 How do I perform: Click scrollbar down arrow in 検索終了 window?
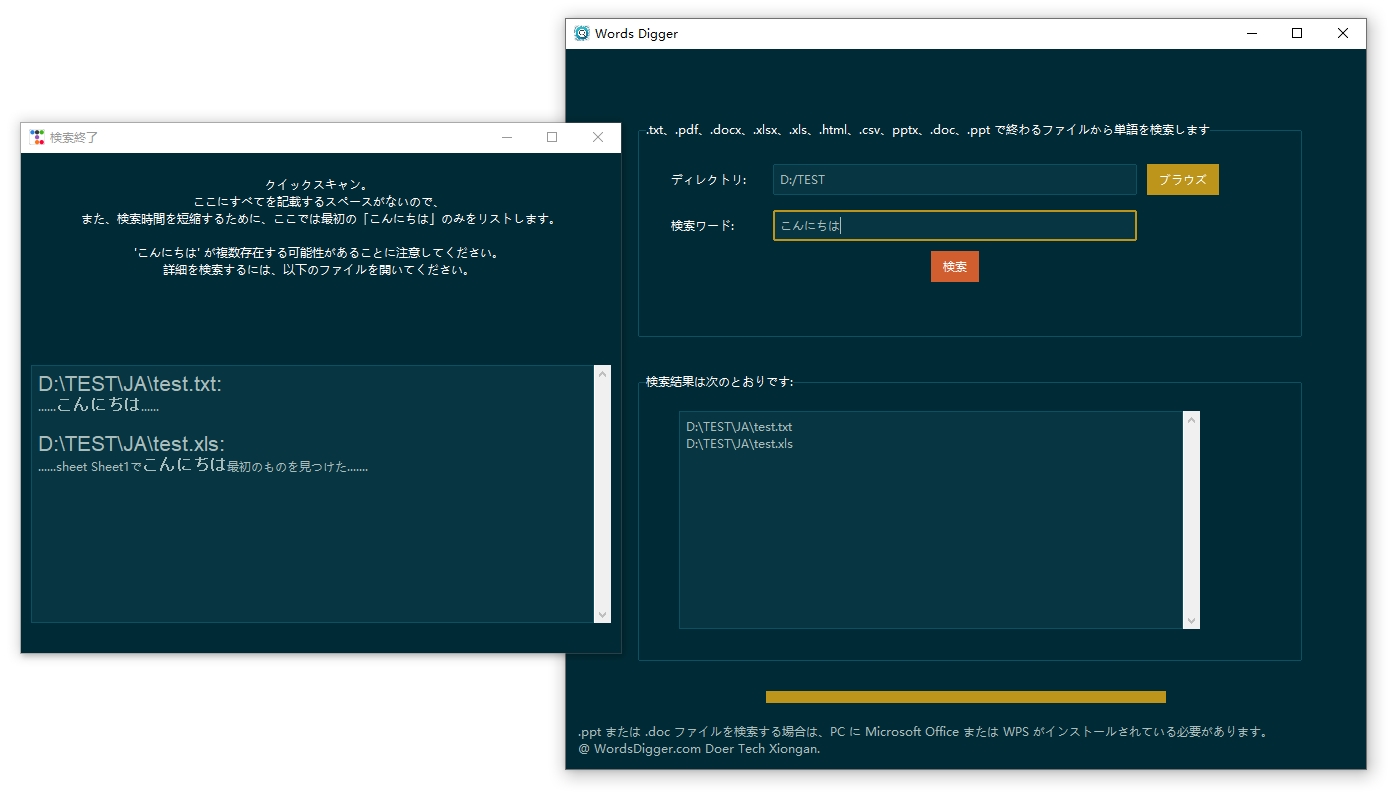click(x=602, y=614)
